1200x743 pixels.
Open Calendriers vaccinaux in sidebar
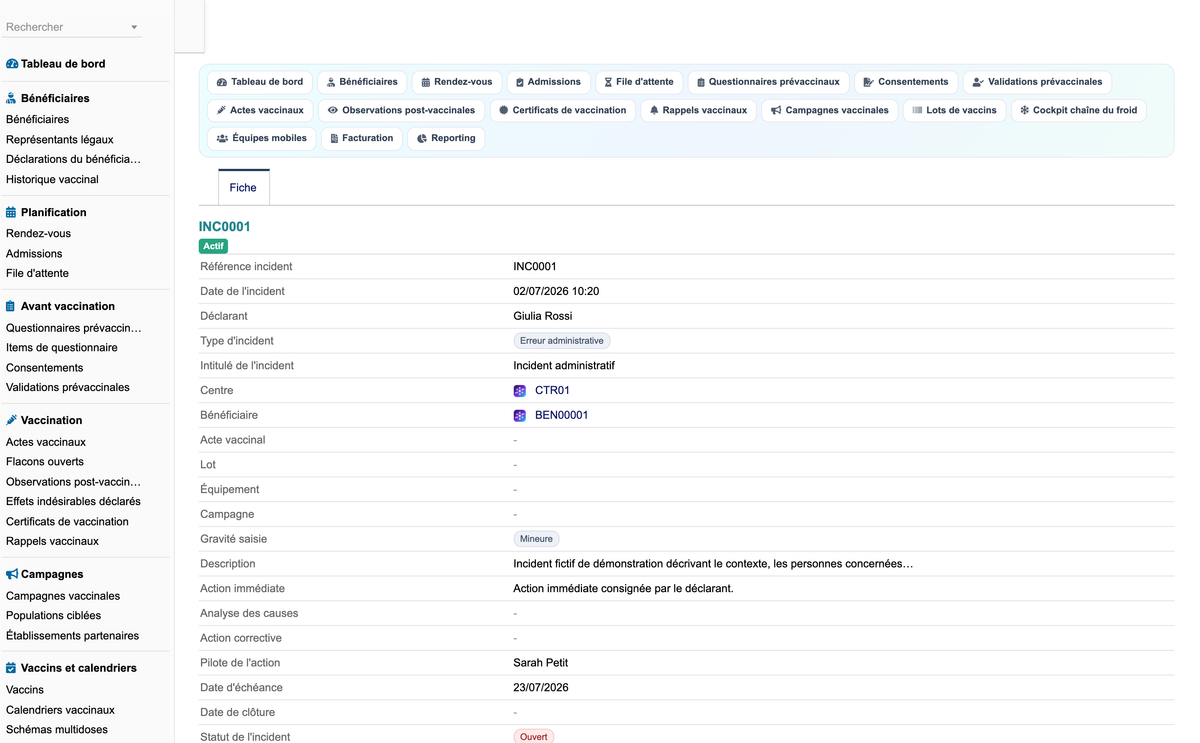60,710
